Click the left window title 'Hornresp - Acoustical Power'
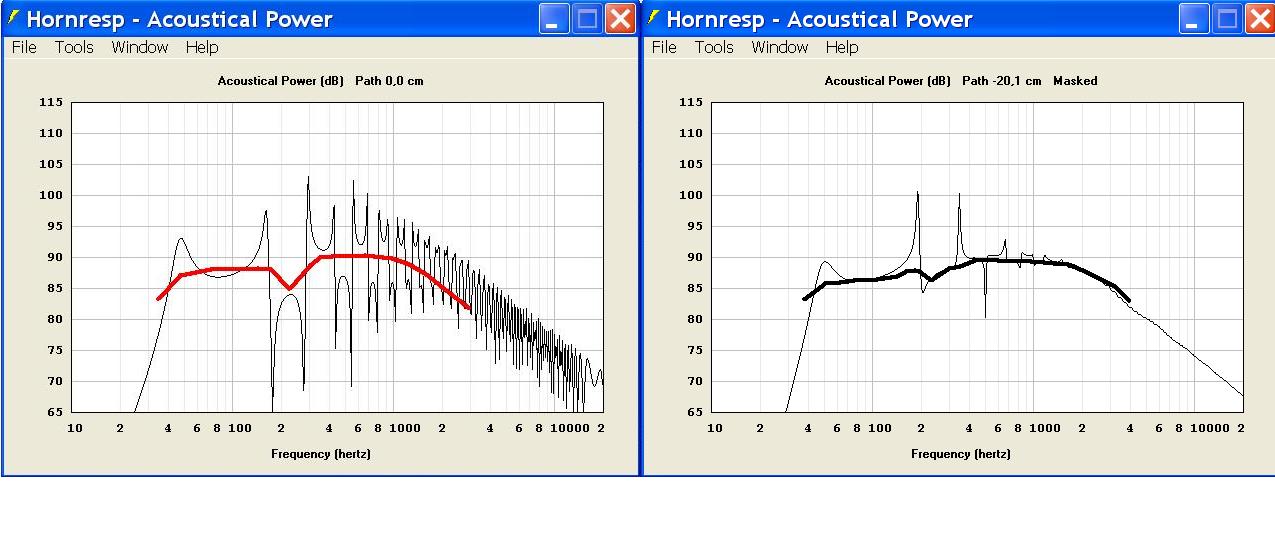Image resolution: width=1275 pixels, height=540 pixels. (180, 19)
